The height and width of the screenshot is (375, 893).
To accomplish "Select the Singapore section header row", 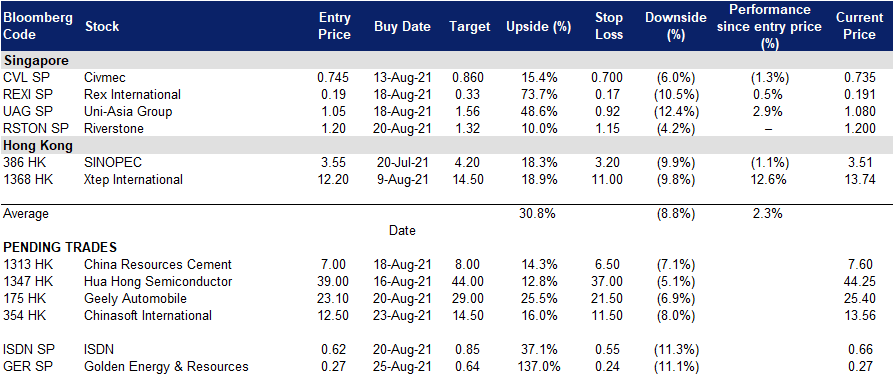I will [446, 60].
